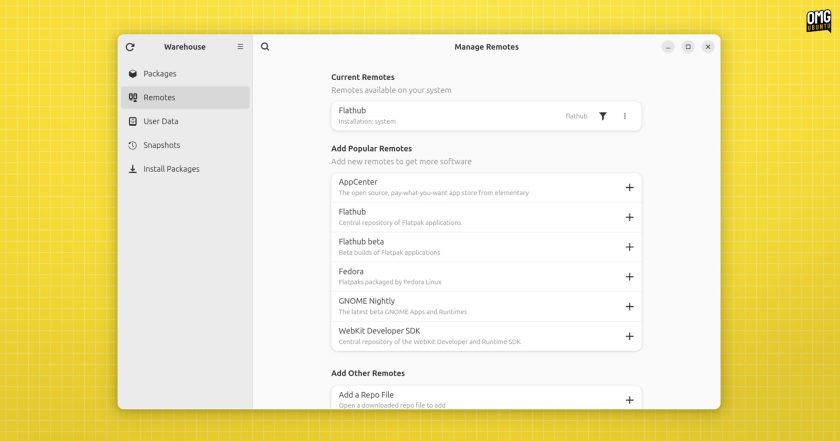Click the refresh icon beside Warehouse

[x=130, y=47]
